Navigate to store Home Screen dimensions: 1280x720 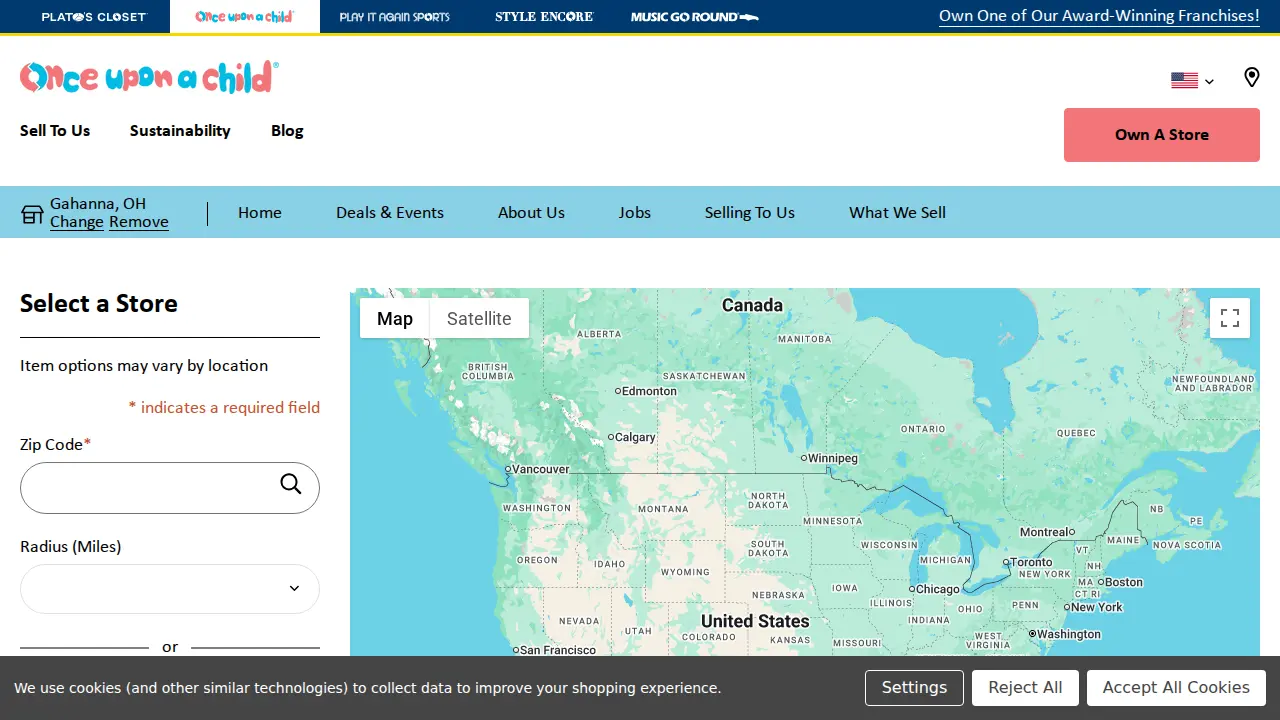(x=260, y=213)
